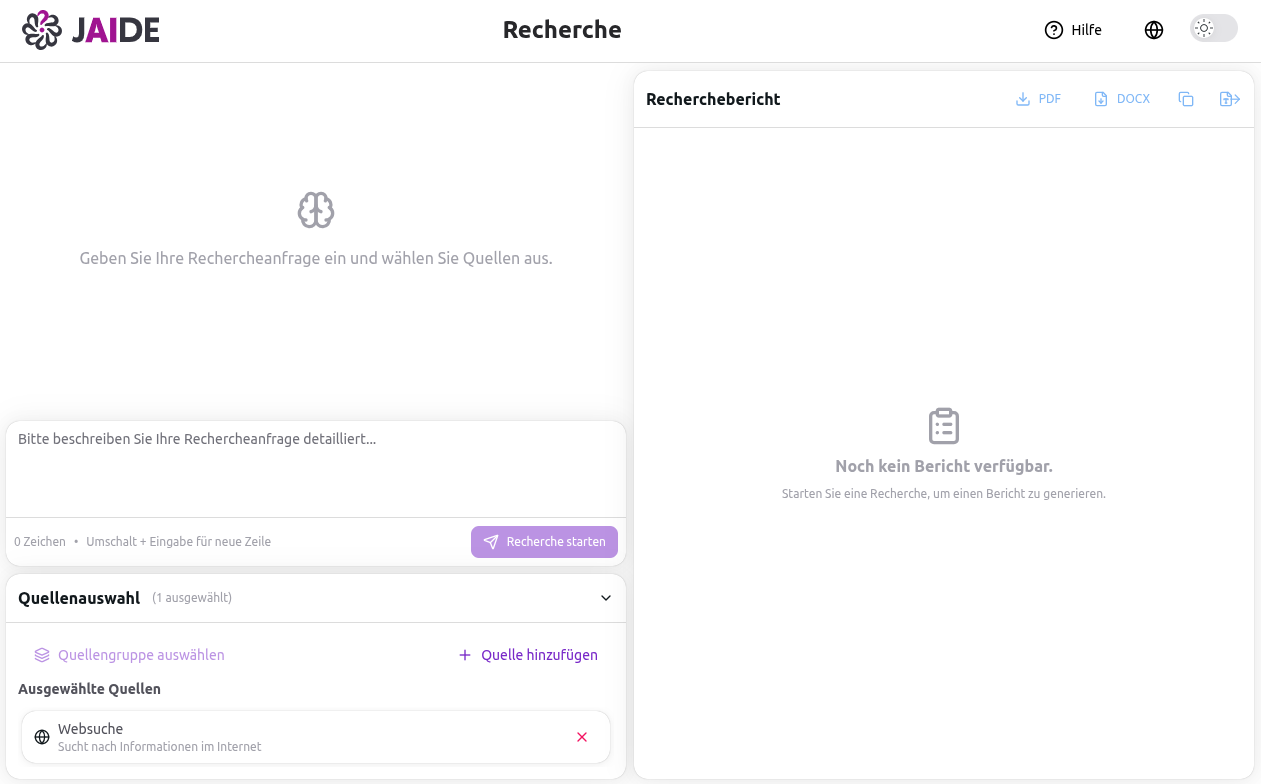Screen dimensions: 1261x784
Task: Remove the Websuche source with the red X
Action: [582, 736]
